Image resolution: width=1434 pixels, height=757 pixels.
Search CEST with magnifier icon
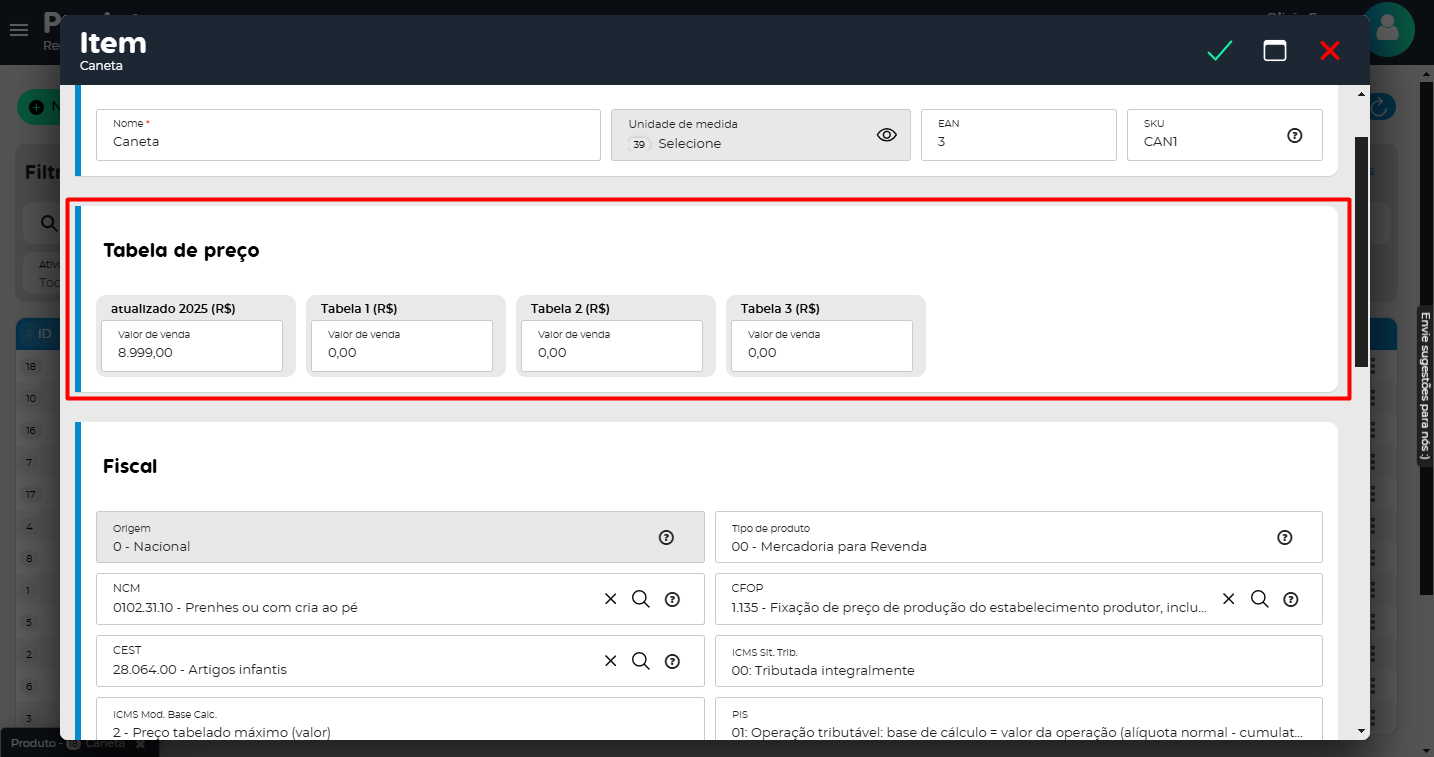click(641, 661)
